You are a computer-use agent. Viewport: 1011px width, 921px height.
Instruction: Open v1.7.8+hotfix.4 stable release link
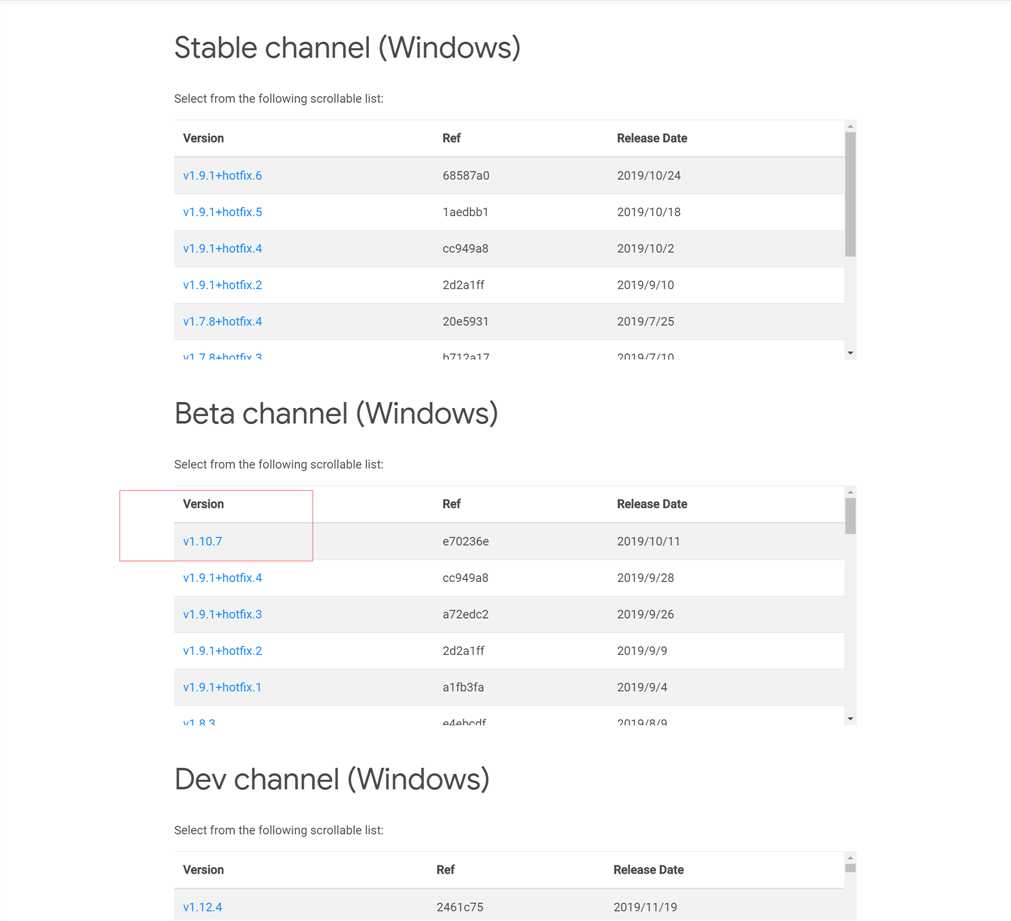coord(222,321)
